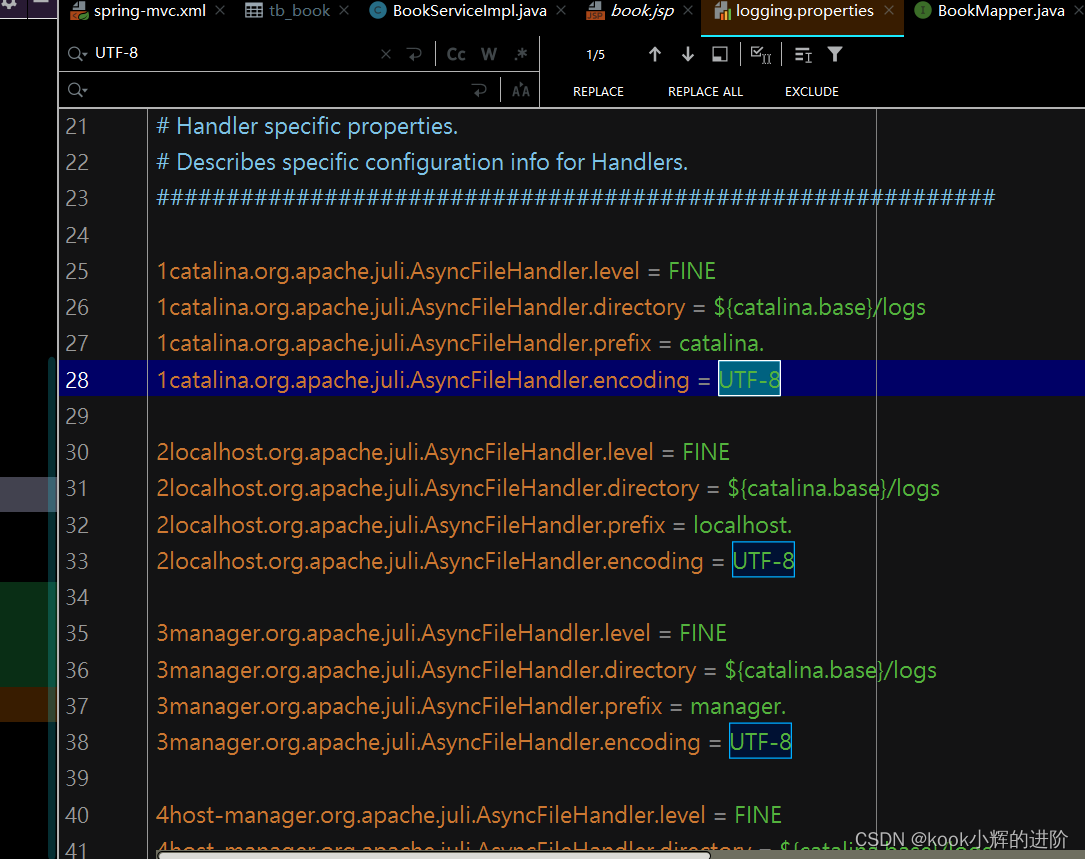Switch to book.jsp tab

pos(632,11)
